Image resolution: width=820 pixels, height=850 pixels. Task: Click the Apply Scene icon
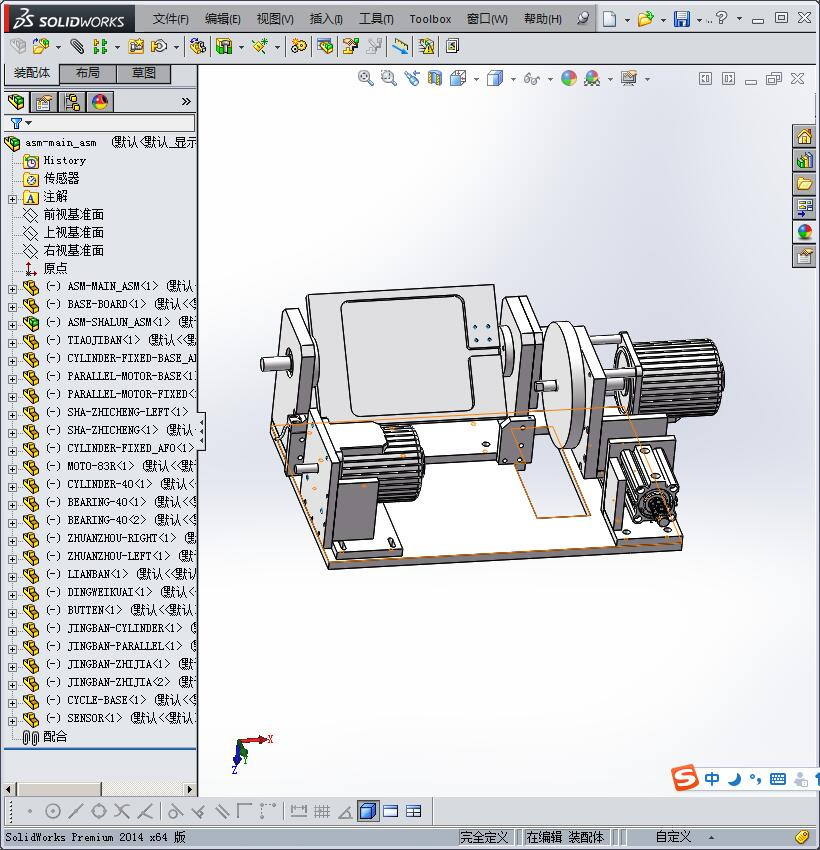(592, 79)
